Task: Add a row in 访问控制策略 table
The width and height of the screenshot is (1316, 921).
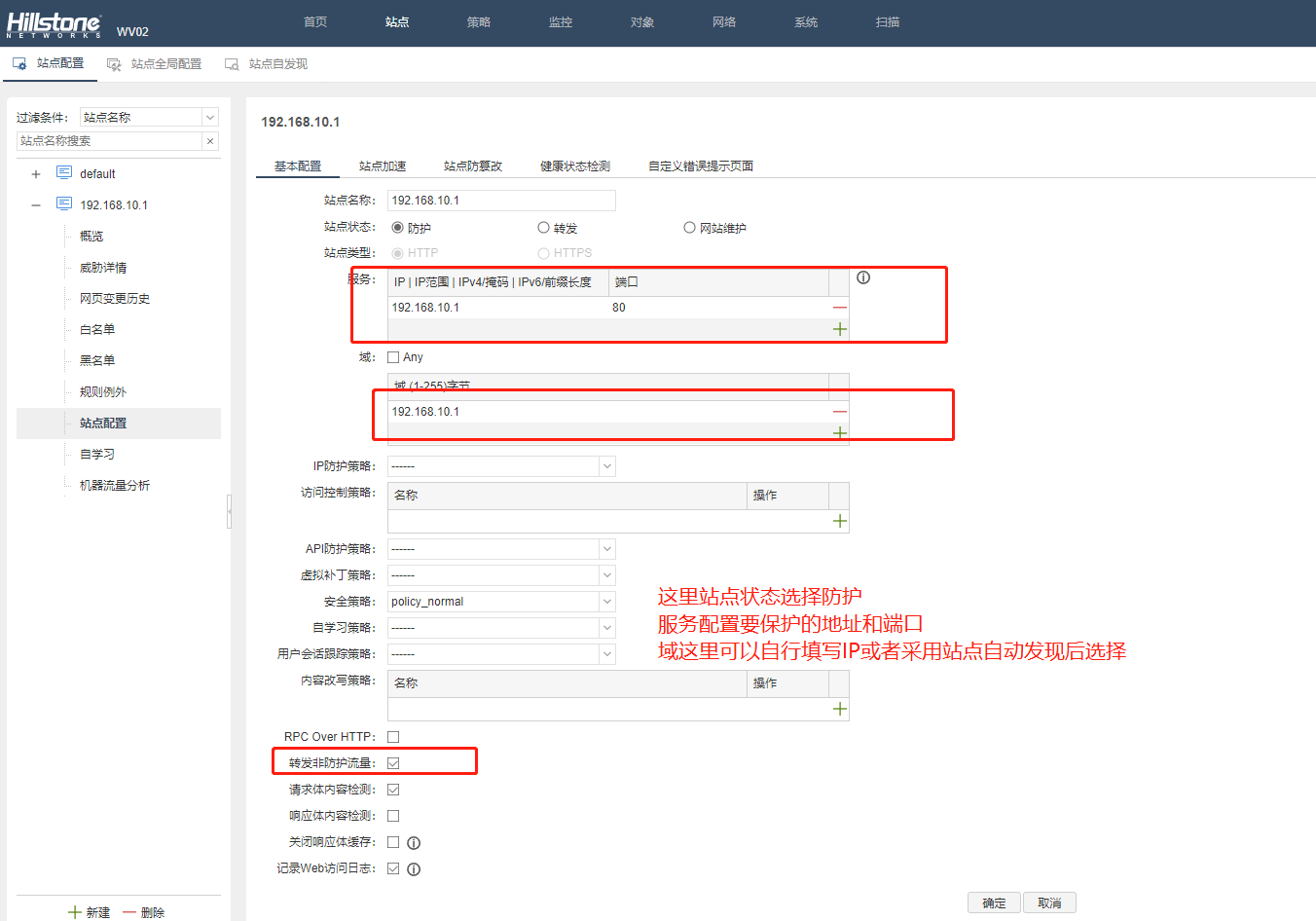Action: click(x=839, y=522)
